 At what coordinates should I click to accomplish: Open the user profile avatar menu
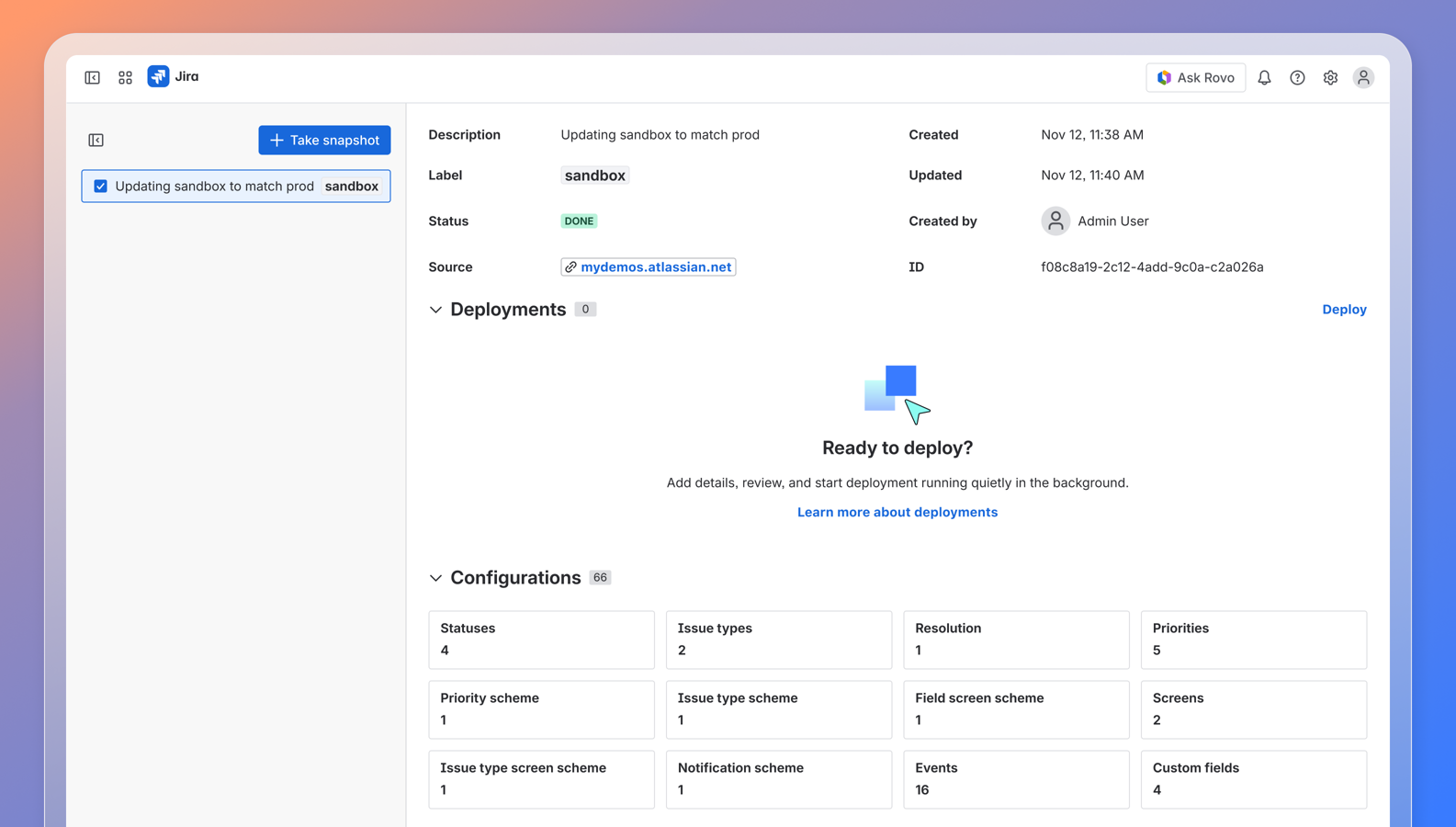(x=1363, y=78)
